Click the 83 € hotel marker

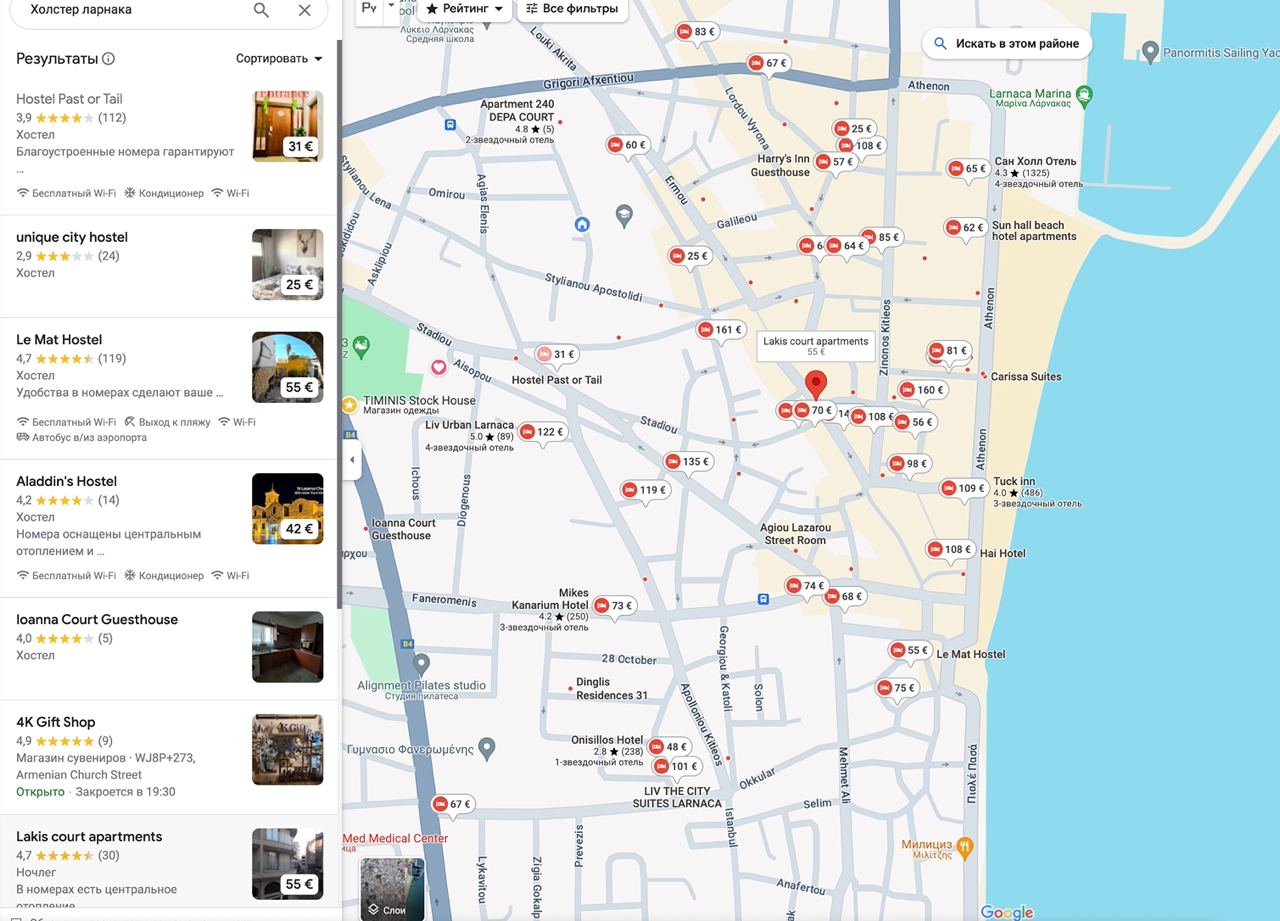click(697, 32)
